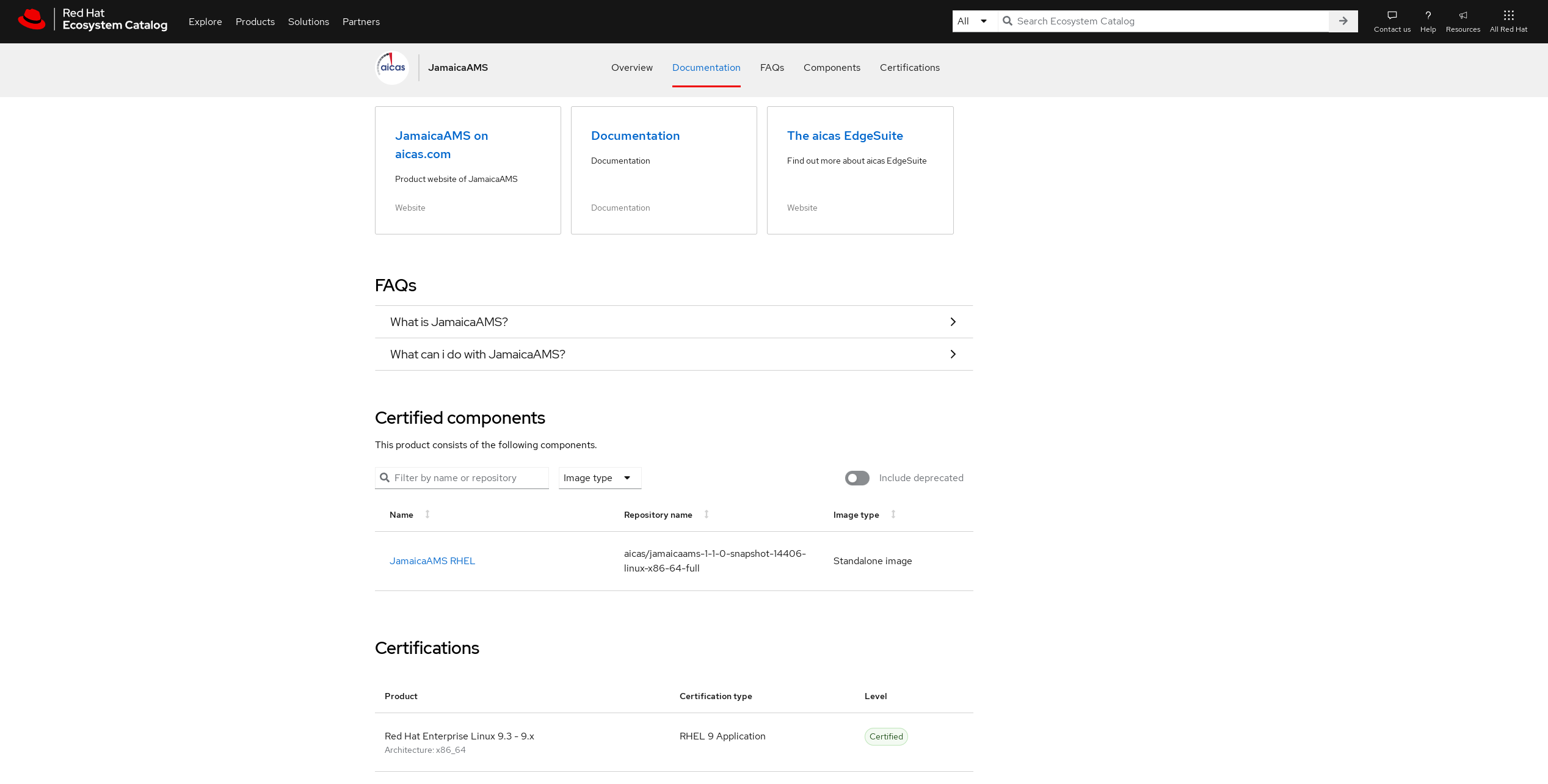This screenshot has width=1548, height=784.
Task: Select the Documentation tab
Action: (706, 68)
